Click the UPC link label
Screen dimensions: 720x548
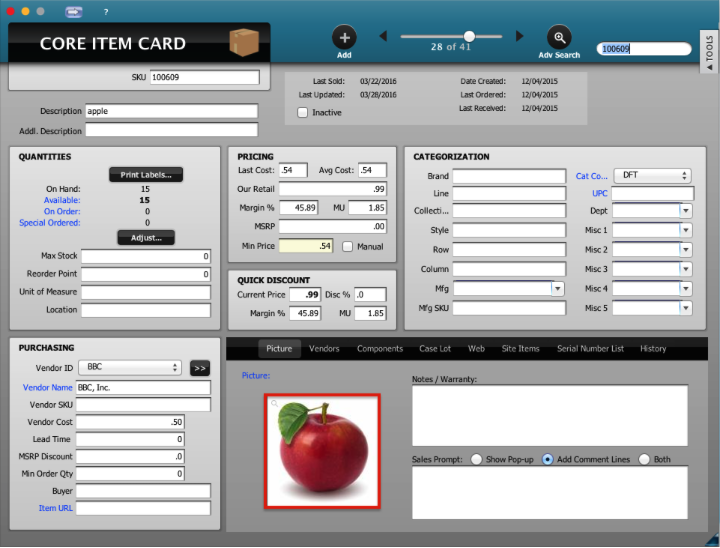tap(600, 193)
